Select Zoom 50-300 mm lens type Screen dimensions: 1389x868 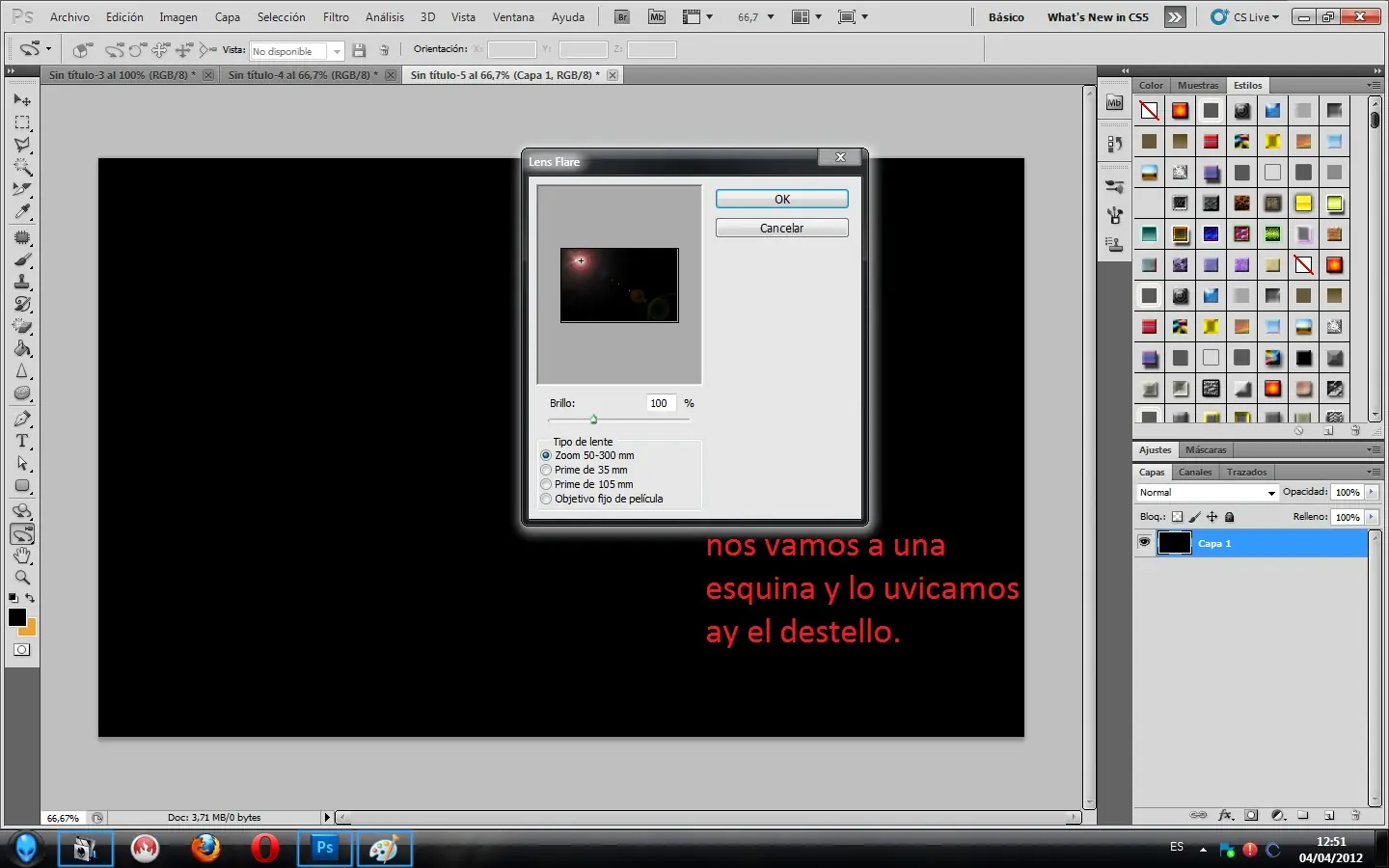pos(587,455)
